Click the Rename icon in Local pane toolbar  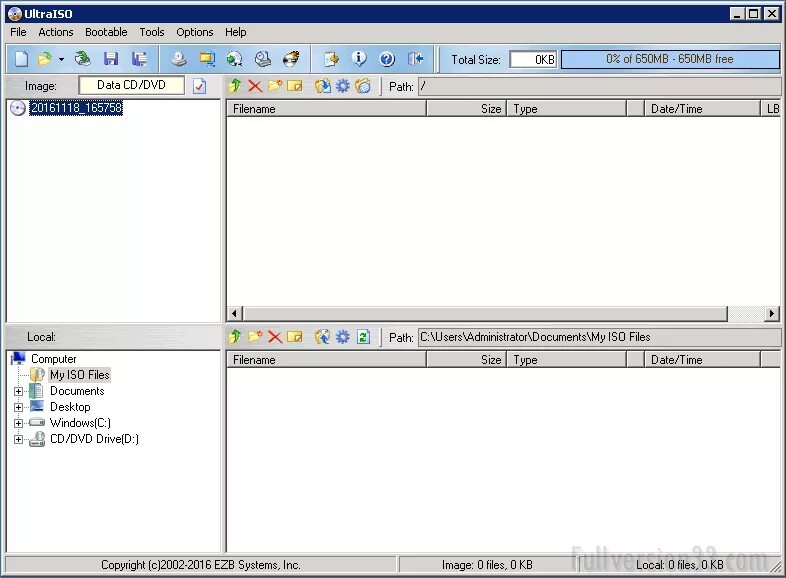[295, 337]
